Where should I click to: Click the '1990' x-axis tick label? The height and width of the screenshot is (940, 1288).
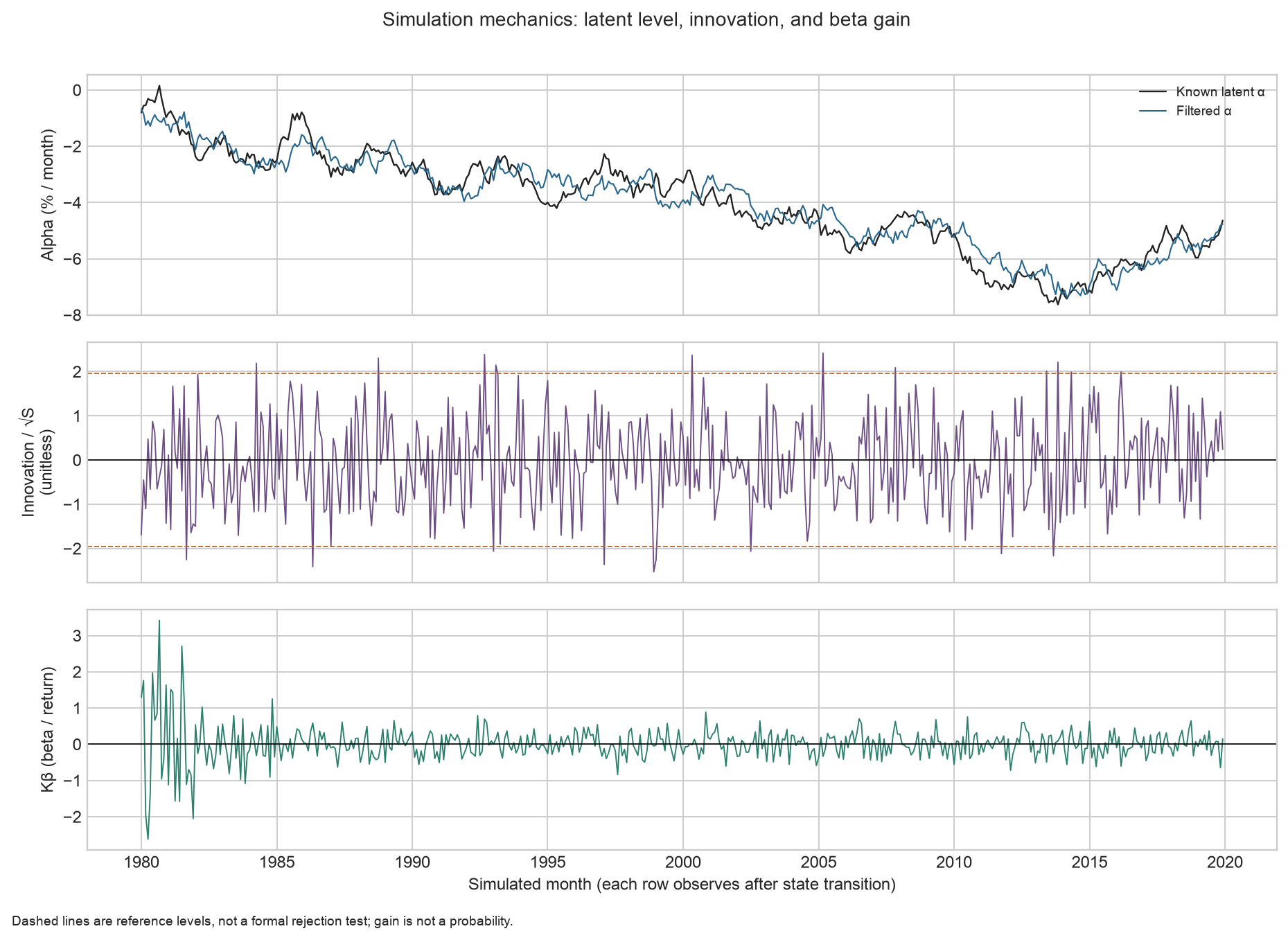[x=412, y=863]
